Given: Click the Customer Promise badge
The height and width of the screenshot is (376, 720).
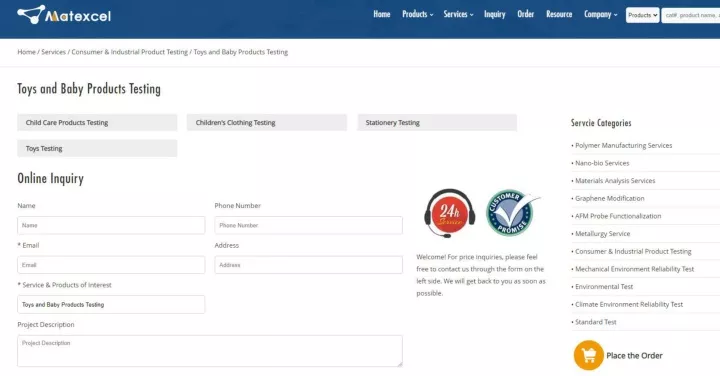Looking at the screenshot, I should click(x=512, y=213).
